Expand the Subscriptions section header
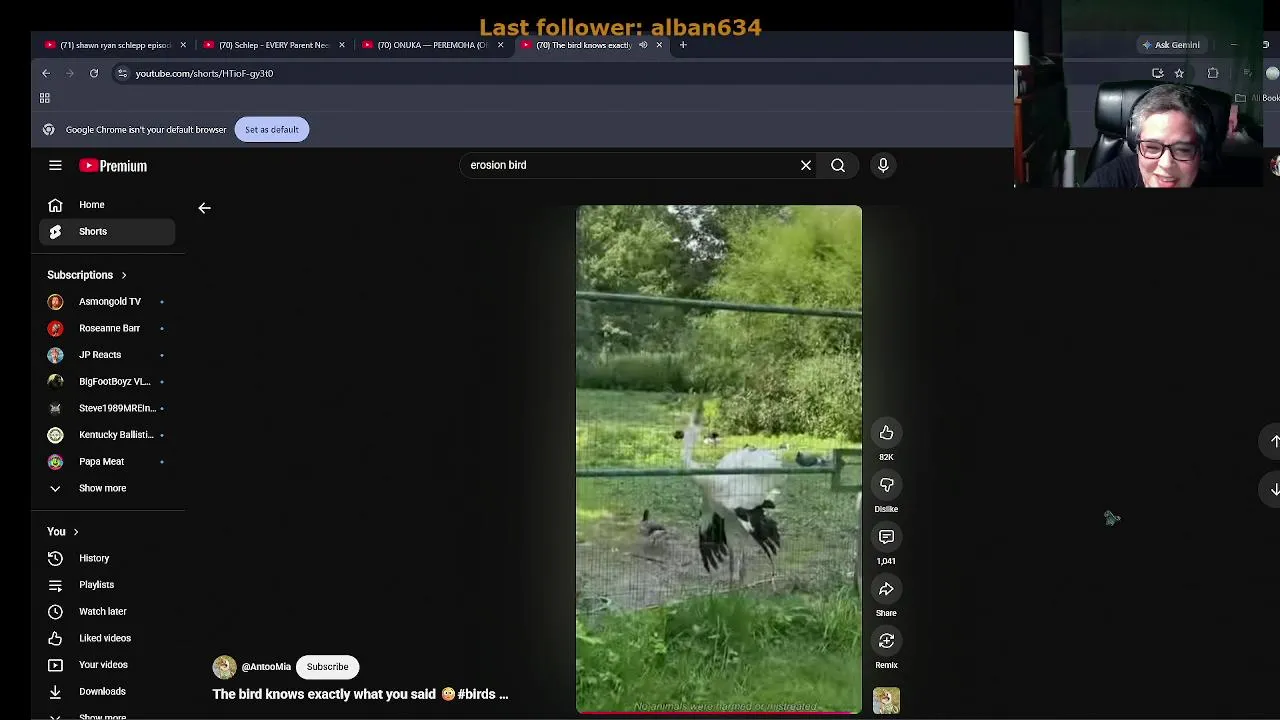The width and height of the screenshot is (1280, 720). [x=87, y=275]
